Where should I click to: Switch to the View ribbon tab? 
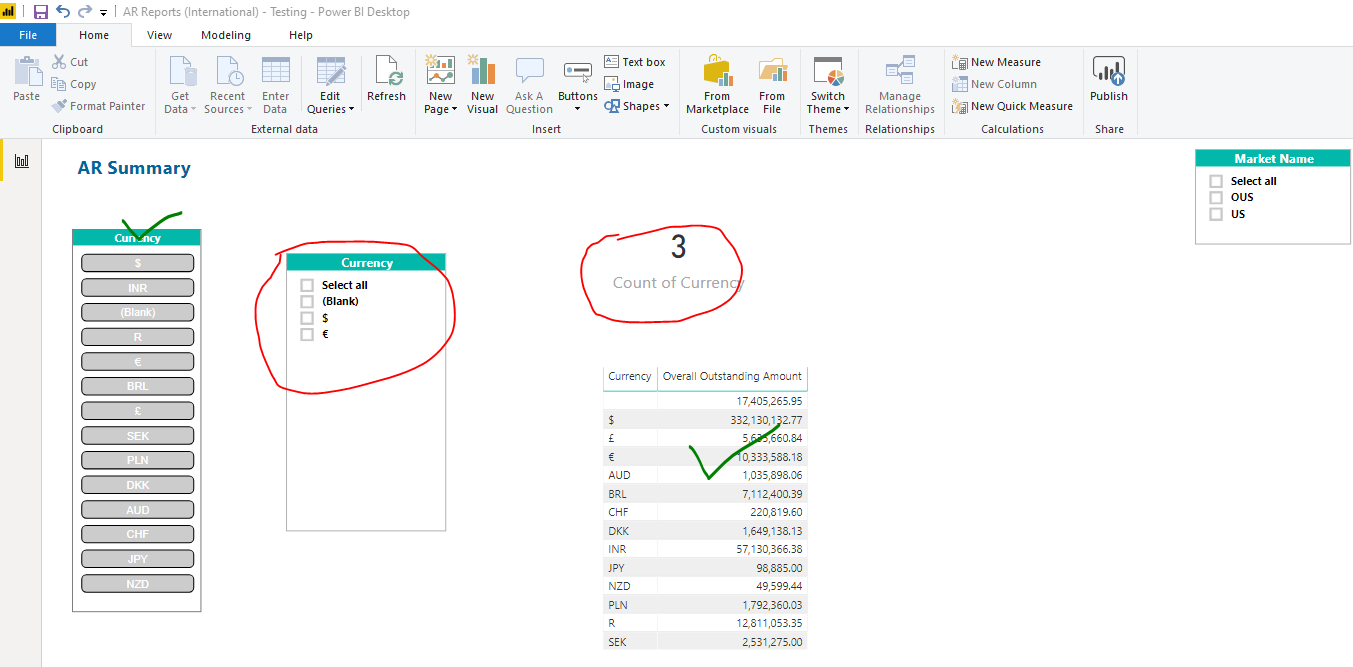point(159,35)
